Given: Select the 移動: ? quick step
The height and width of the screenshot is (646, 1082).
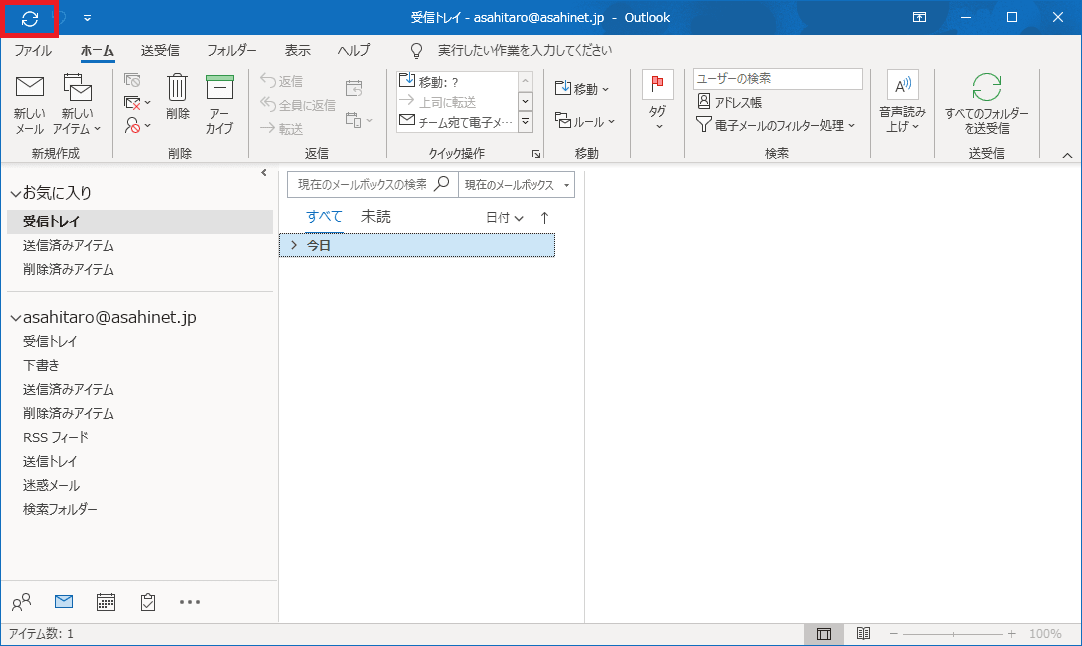Looking at the screenshot, I should (457, 81).
